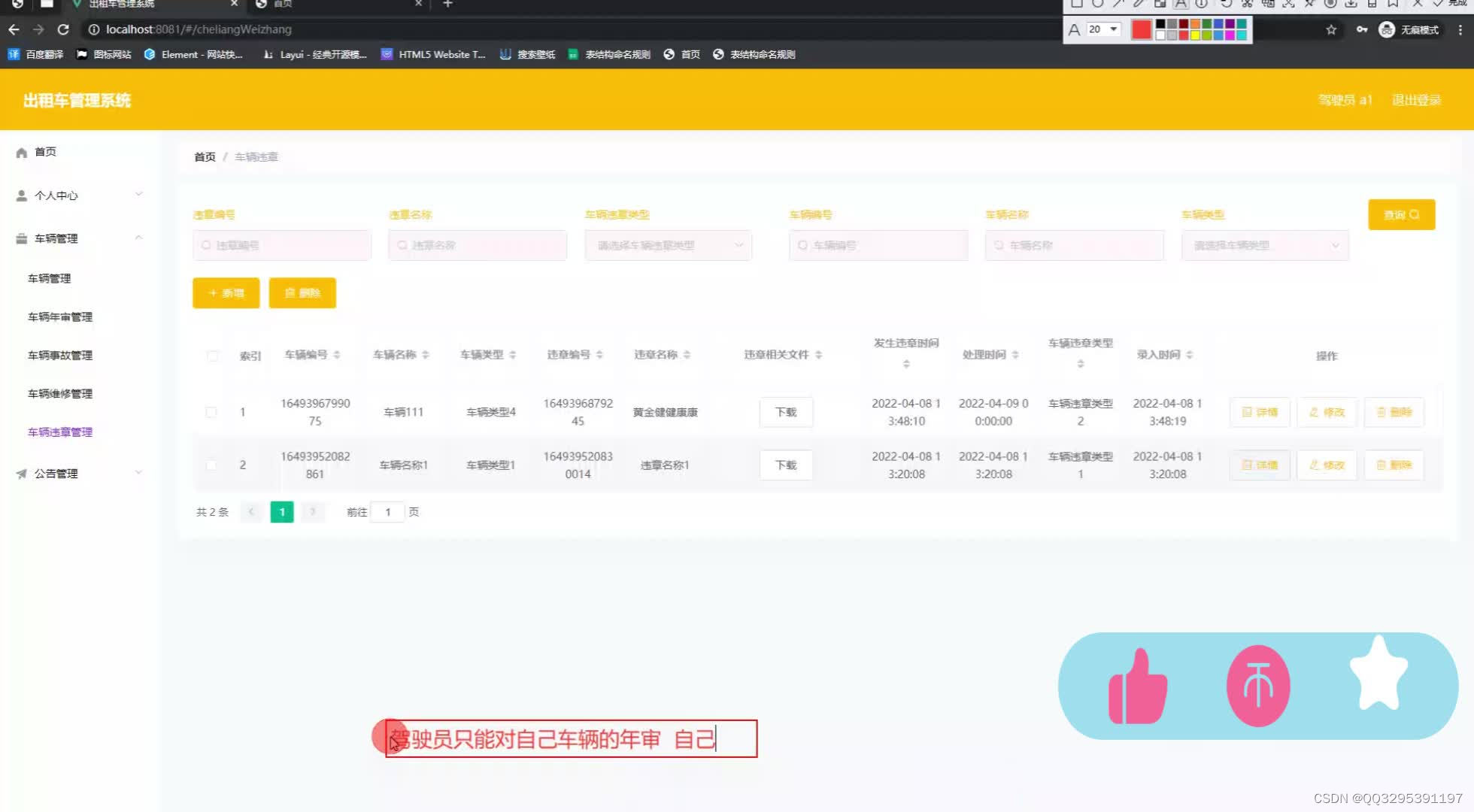
Task: Open the 搜索壁纸 bookmark
Action: coord(527,54)
